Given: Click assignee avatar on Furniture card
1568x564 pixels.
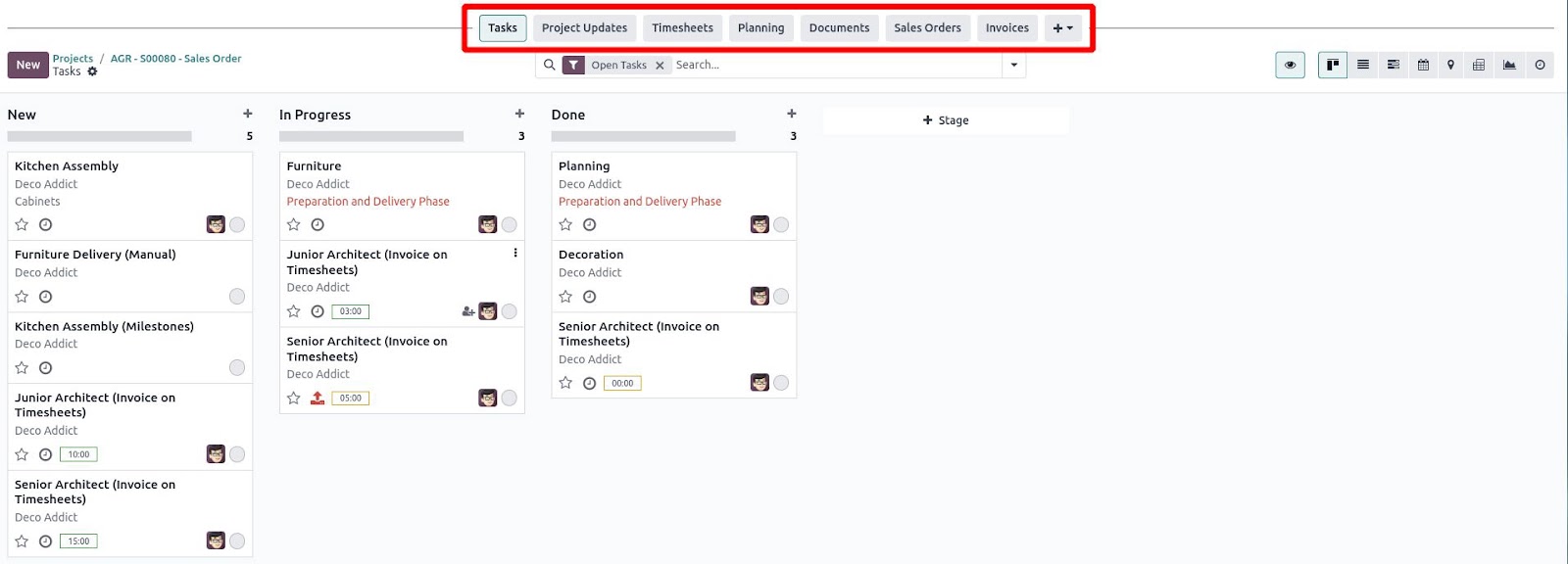Looking at the screenshot, I should click(x=488, y=225).
